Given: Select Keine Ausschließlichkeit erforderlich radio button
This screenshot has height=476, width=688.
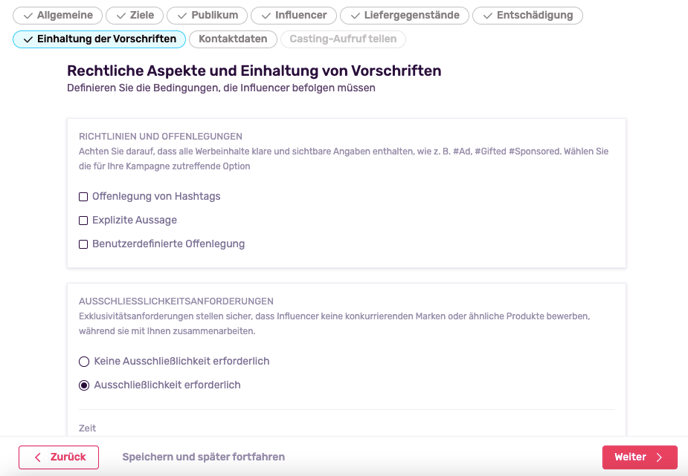Looking at the screenshot, I should [84, 361].
